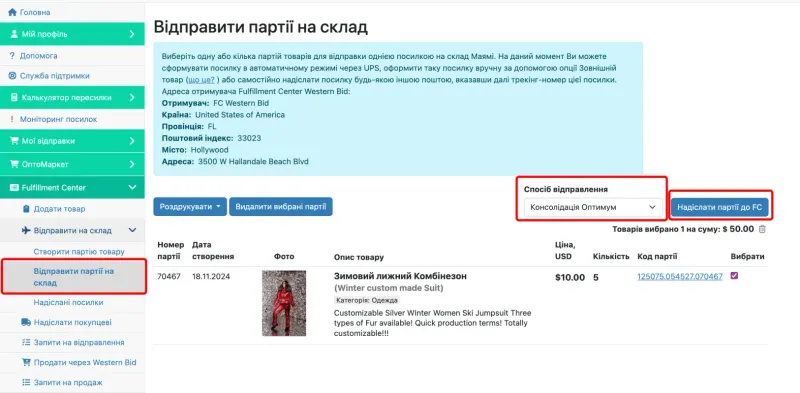Click the list icon beside Запити на відправлення

point(26,342)
